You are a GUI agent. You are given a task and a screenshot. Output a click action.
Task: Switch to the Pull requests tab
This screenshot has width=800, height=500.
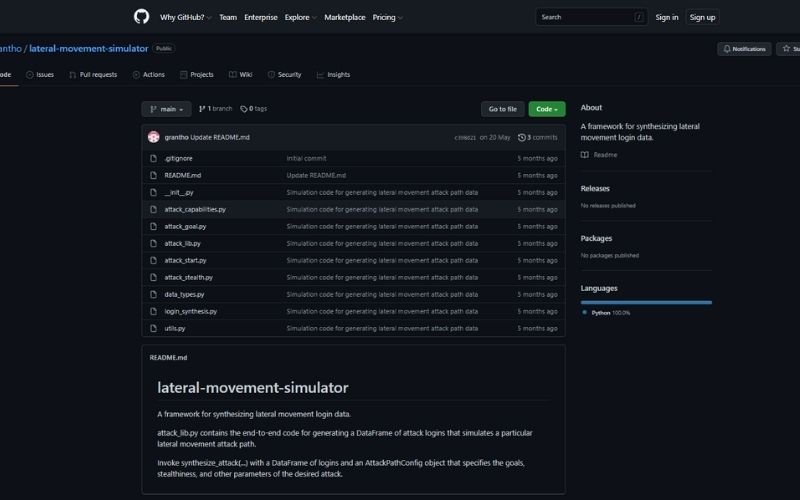pos(93,74)
